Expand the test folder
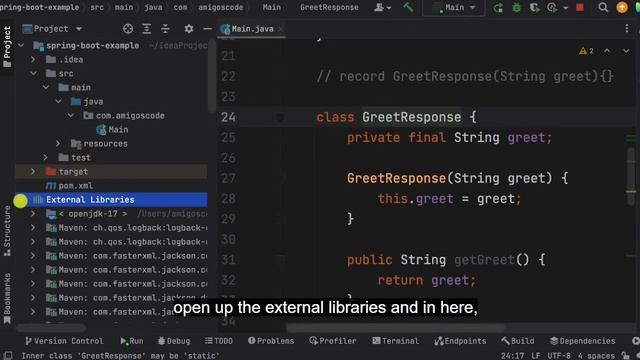 [46, 158]
